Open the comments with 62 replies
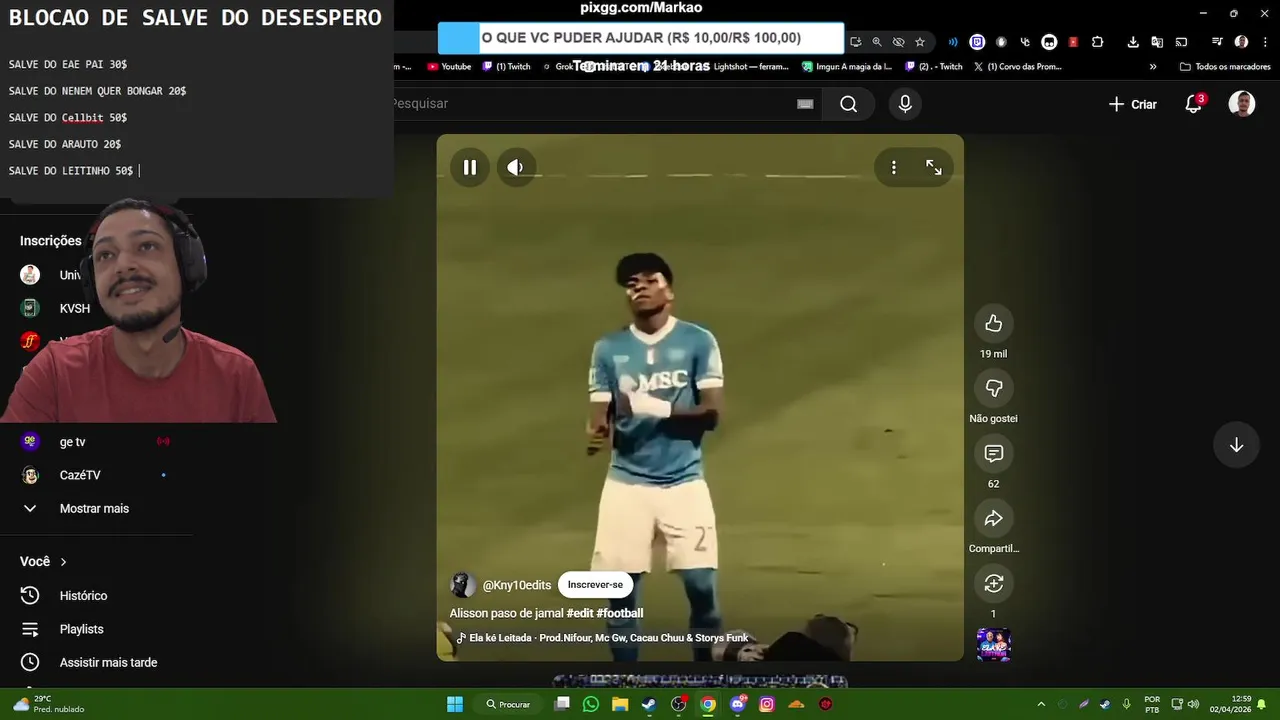Screen dimensions: 1280x720 tap(993, 453)
